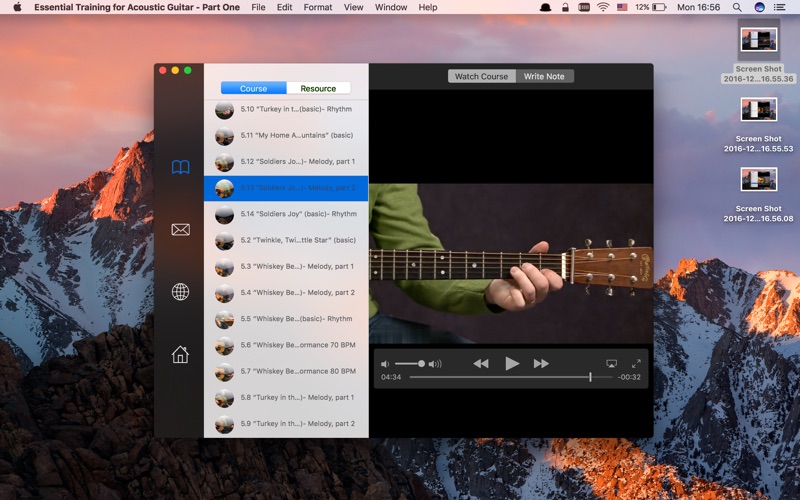Image resolution: width=800 pixels, height=500 pixels.
Task: Open the Help menu
Action: [428, 7]
